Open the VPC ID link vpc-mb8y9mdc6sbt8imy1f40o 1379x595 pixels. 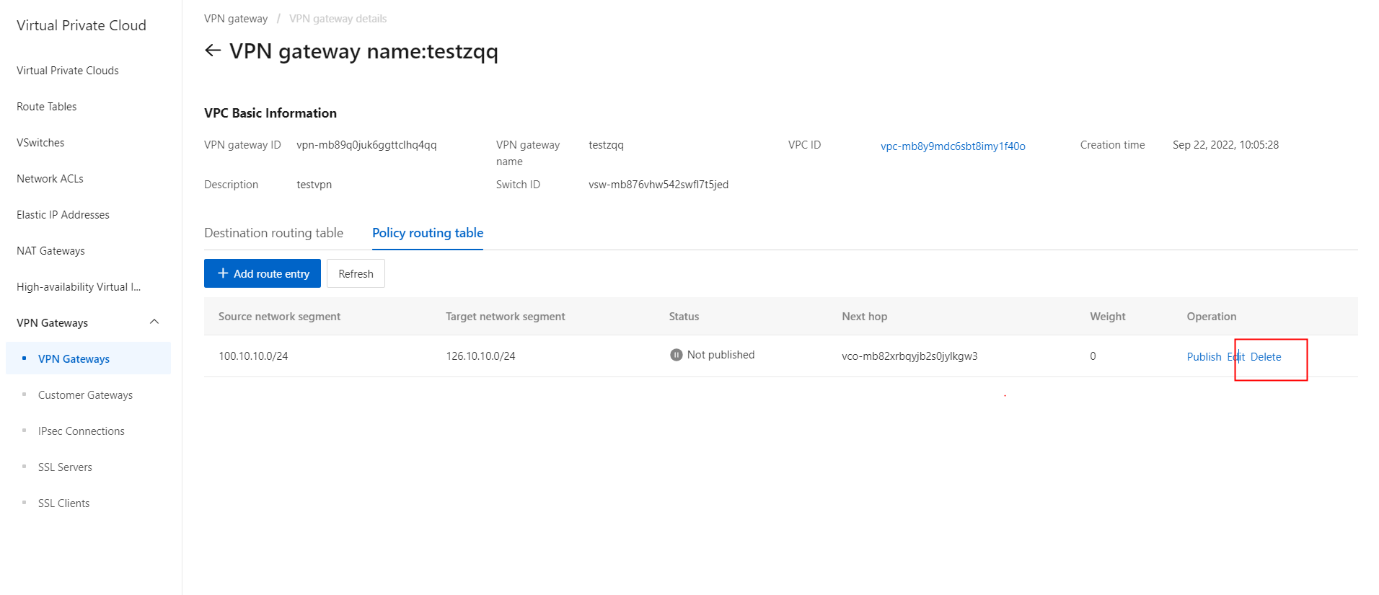pos(952,146)
